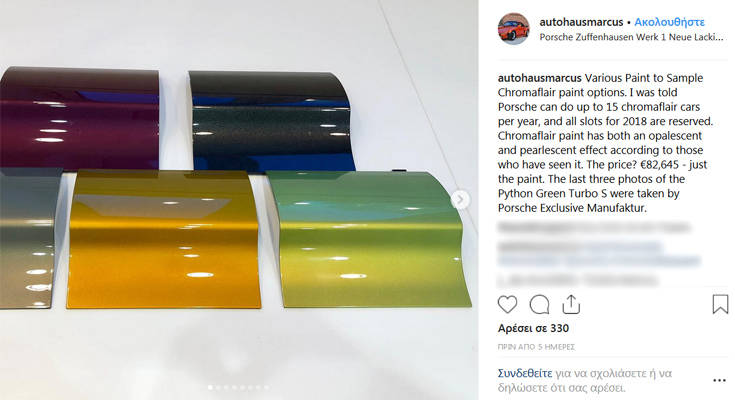Click Ακολουθήστε follow link

(669, 22)
